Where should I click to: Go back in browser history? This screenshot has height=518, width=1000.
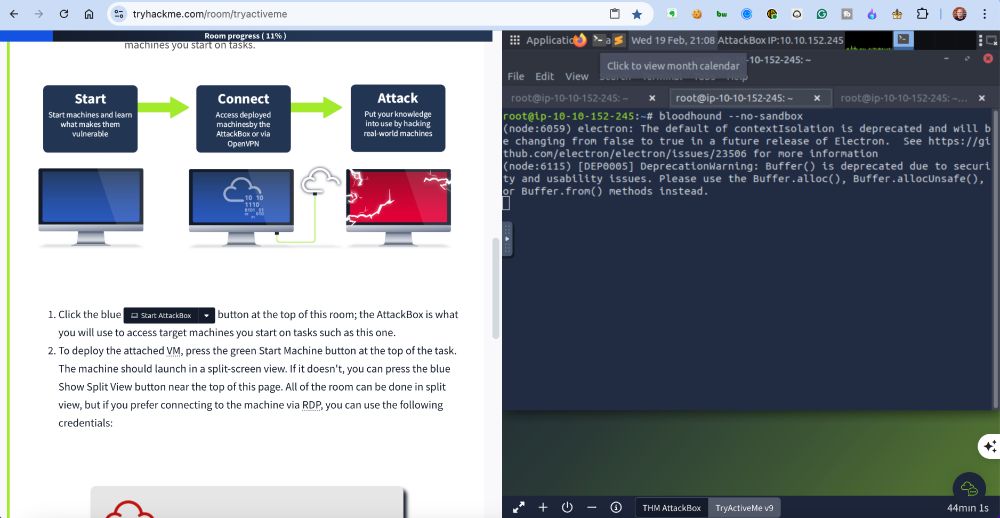(x=15, y=14)
